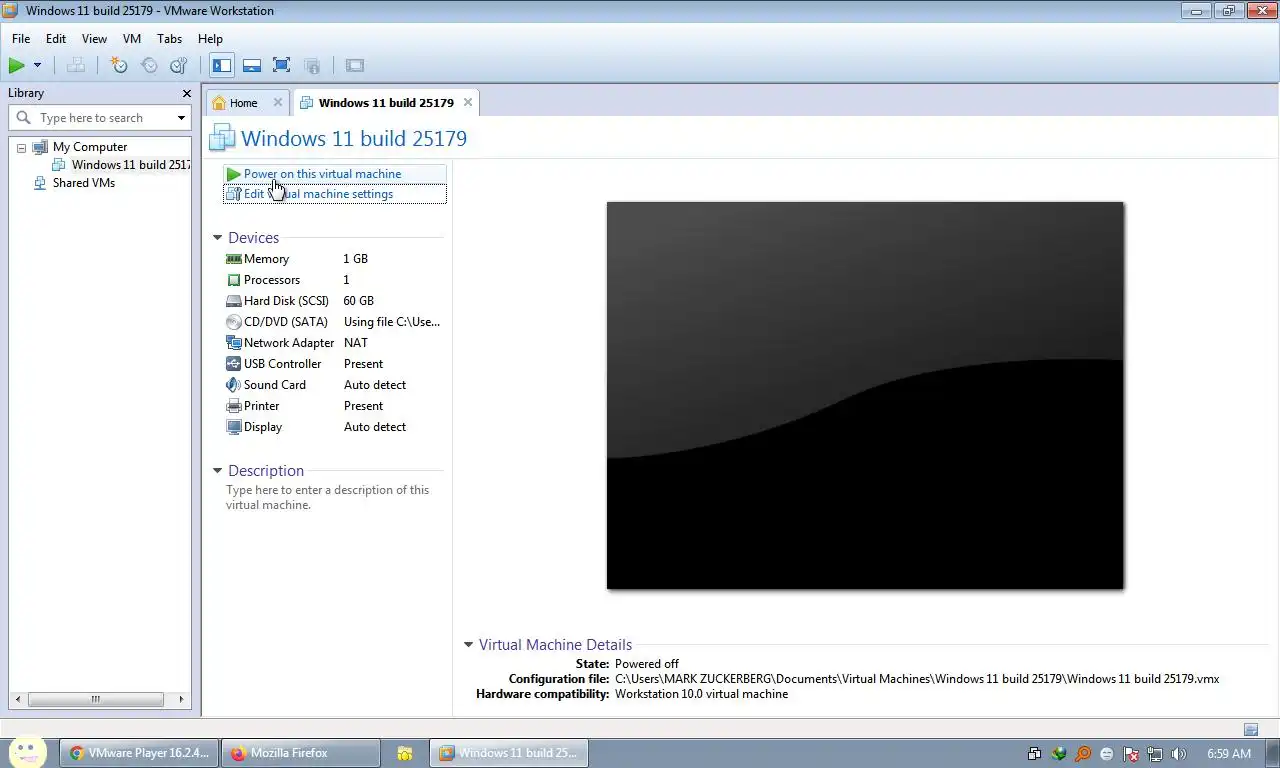Open the File menu
The image size is (1280, 768).
tap(21, 39)
